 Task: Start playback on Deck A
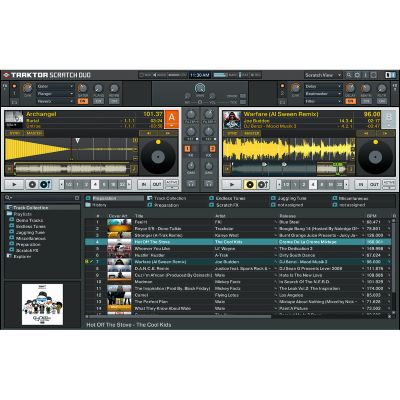(x=14, y=184)
